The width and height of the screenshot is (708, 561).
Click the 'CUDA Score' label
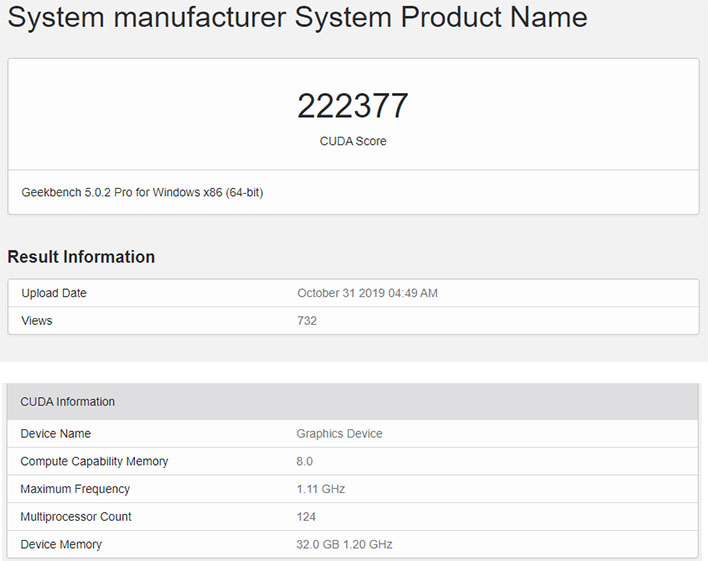point(353,141)
